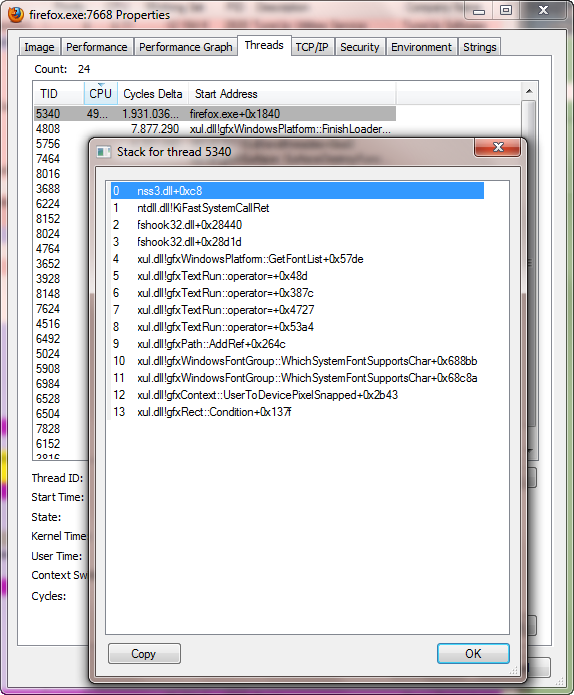Select stack frame 0 nss3.dll+0xc8

tap(297, 191)
